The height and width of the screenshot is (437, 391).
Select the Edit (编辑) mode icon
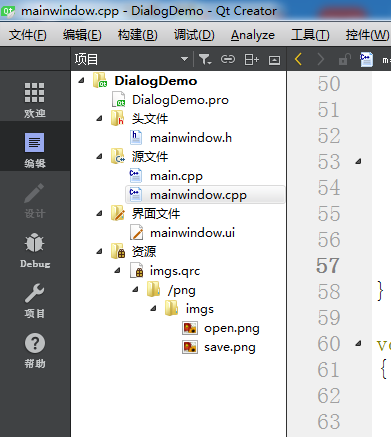click(35, 143)
